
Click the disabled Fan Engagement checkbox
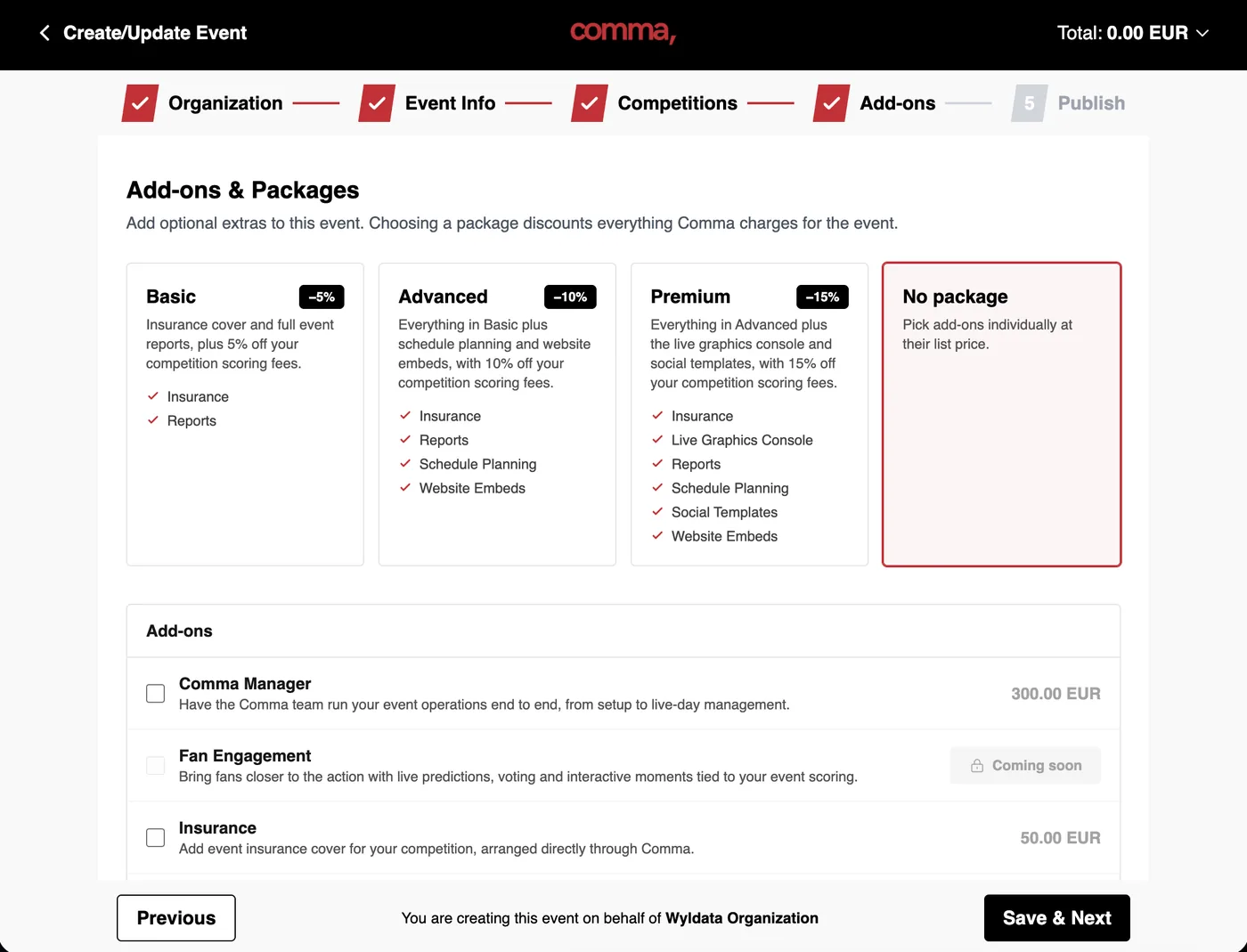coord(156,766)
